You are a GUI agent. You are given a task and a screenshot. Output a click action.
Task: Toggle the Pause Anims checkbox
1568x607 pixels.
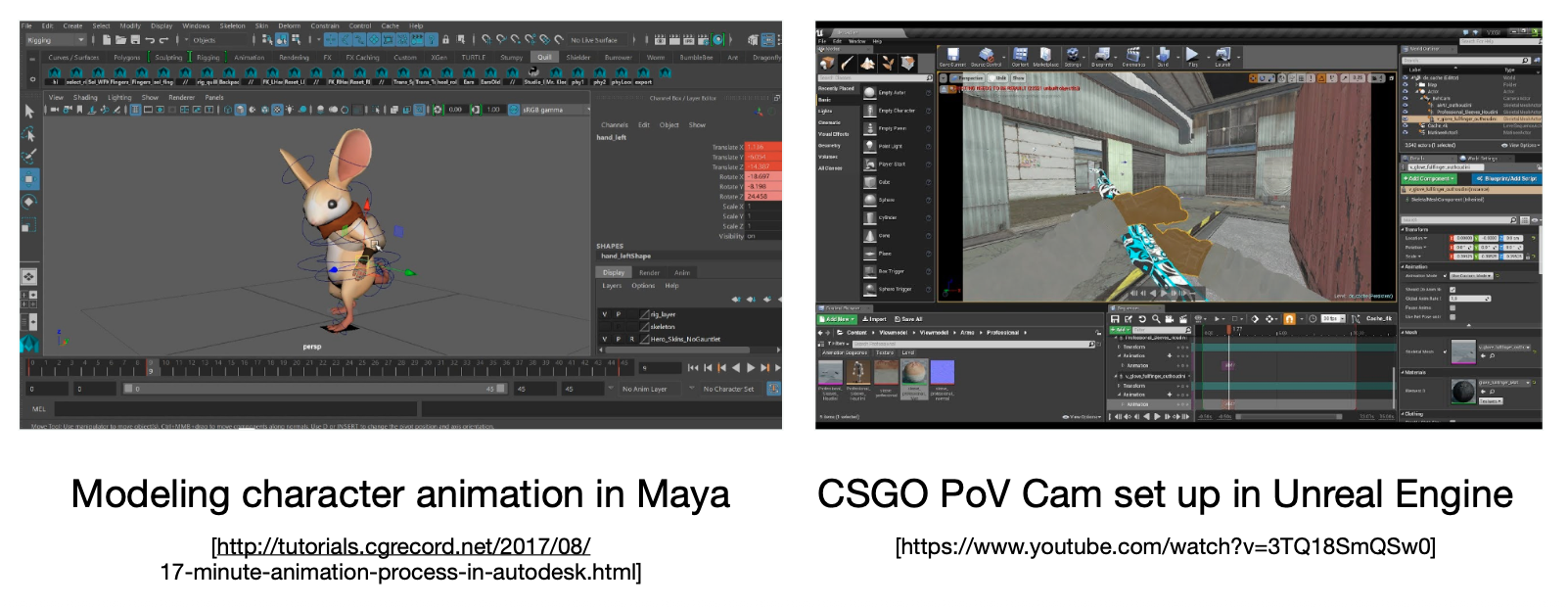coord(1453,307)
